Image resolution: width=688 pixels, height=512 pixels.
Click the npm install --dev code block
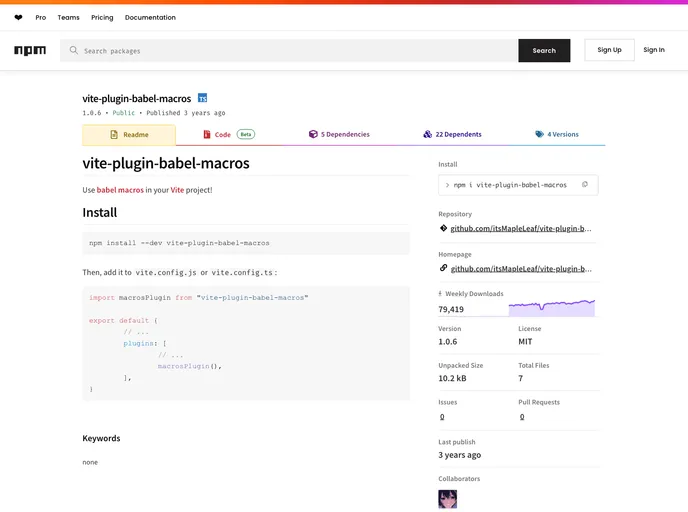pos(246,243)
